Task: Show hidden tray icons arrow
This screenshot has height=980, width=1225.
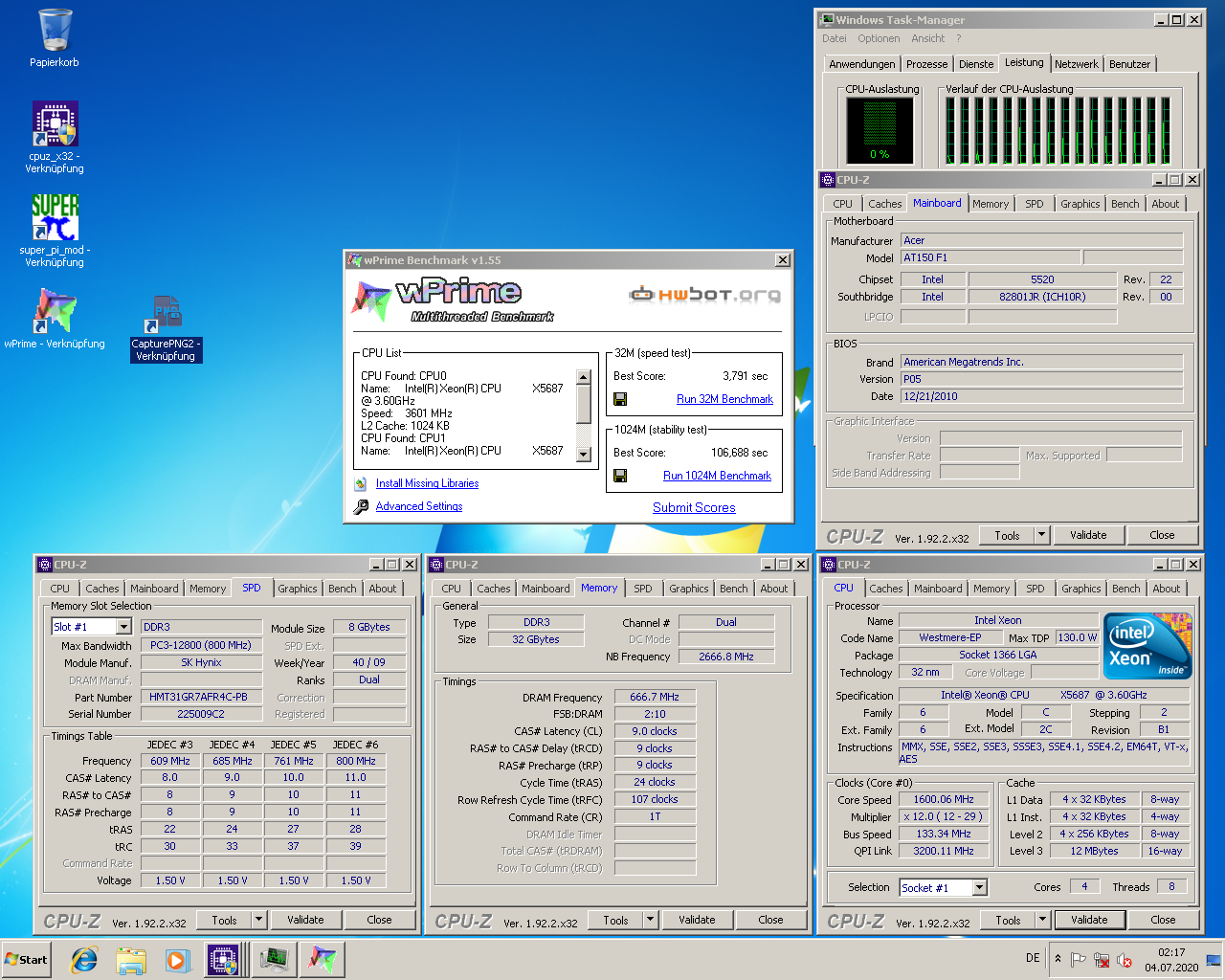Action: (x=1058, y=959)
